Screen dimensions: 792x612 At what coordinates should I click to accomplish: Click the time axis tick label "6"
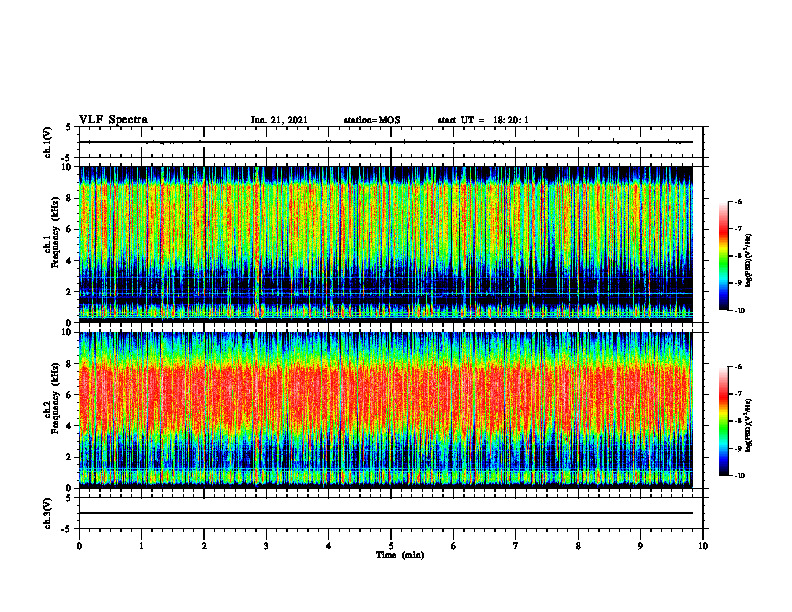(454, 546)
